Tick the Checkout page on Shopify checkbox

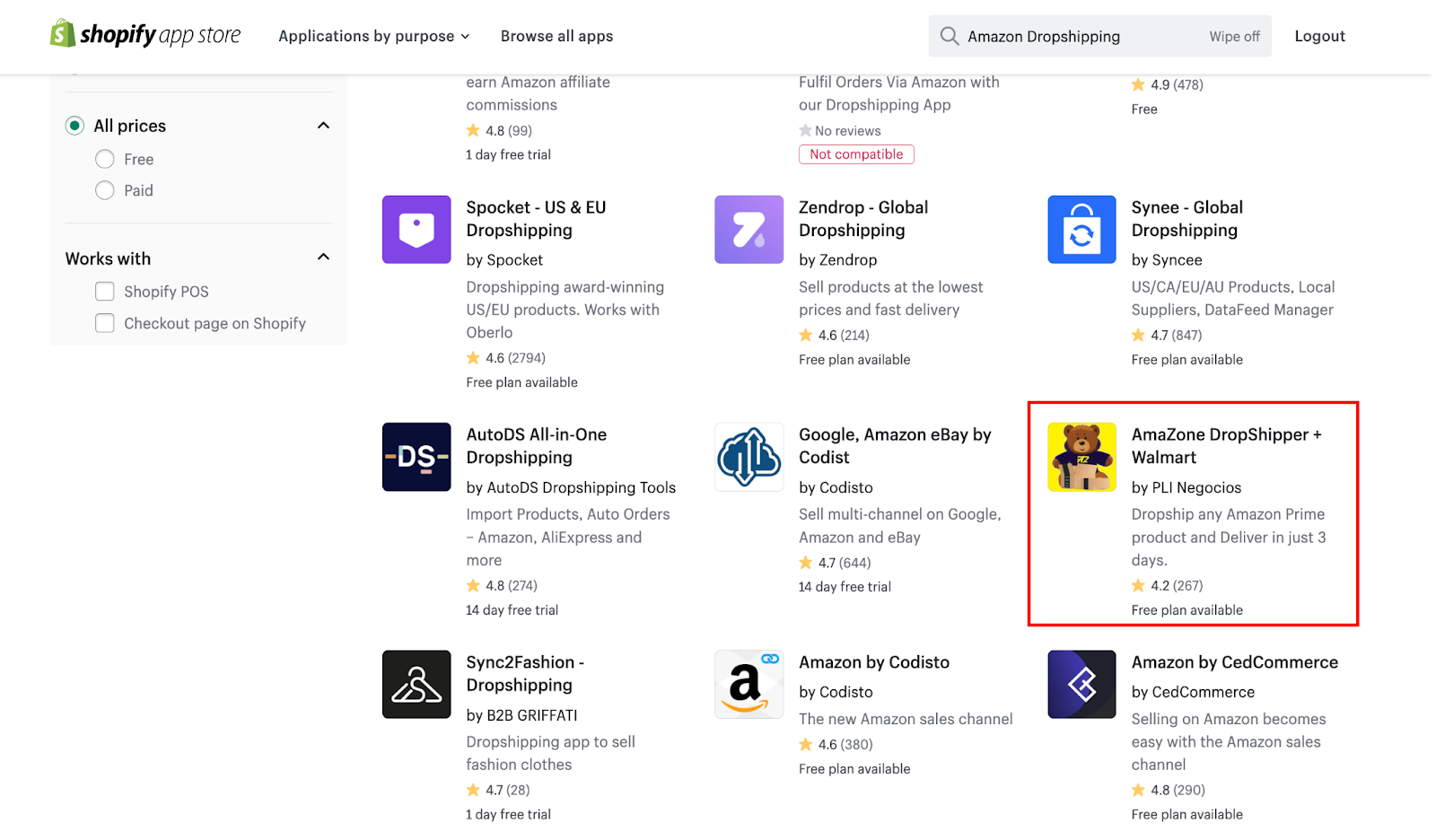pos(105,323)
